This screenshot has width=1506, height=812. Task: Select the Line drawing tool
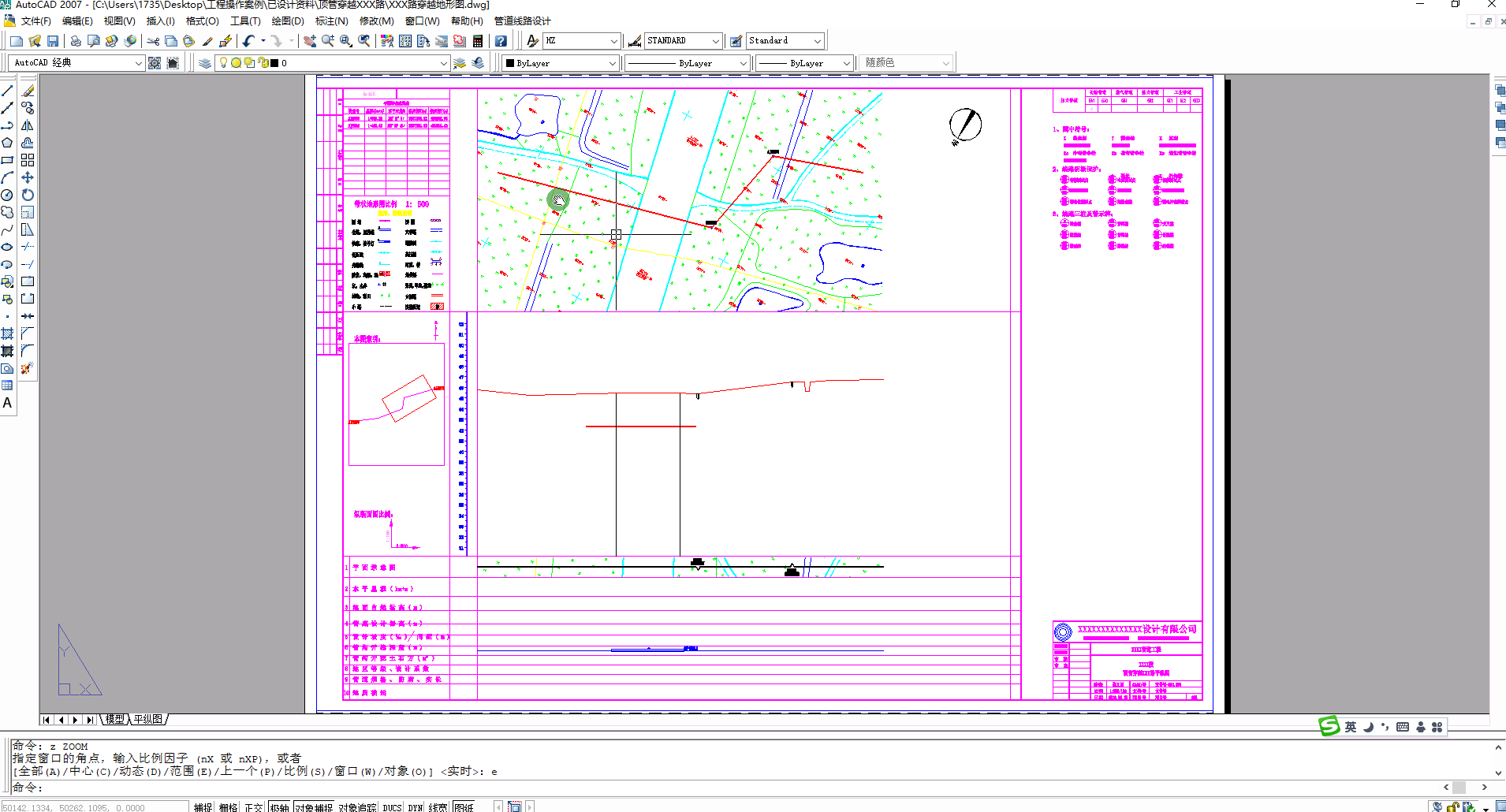pyautogui.click(x=7, y=91)
